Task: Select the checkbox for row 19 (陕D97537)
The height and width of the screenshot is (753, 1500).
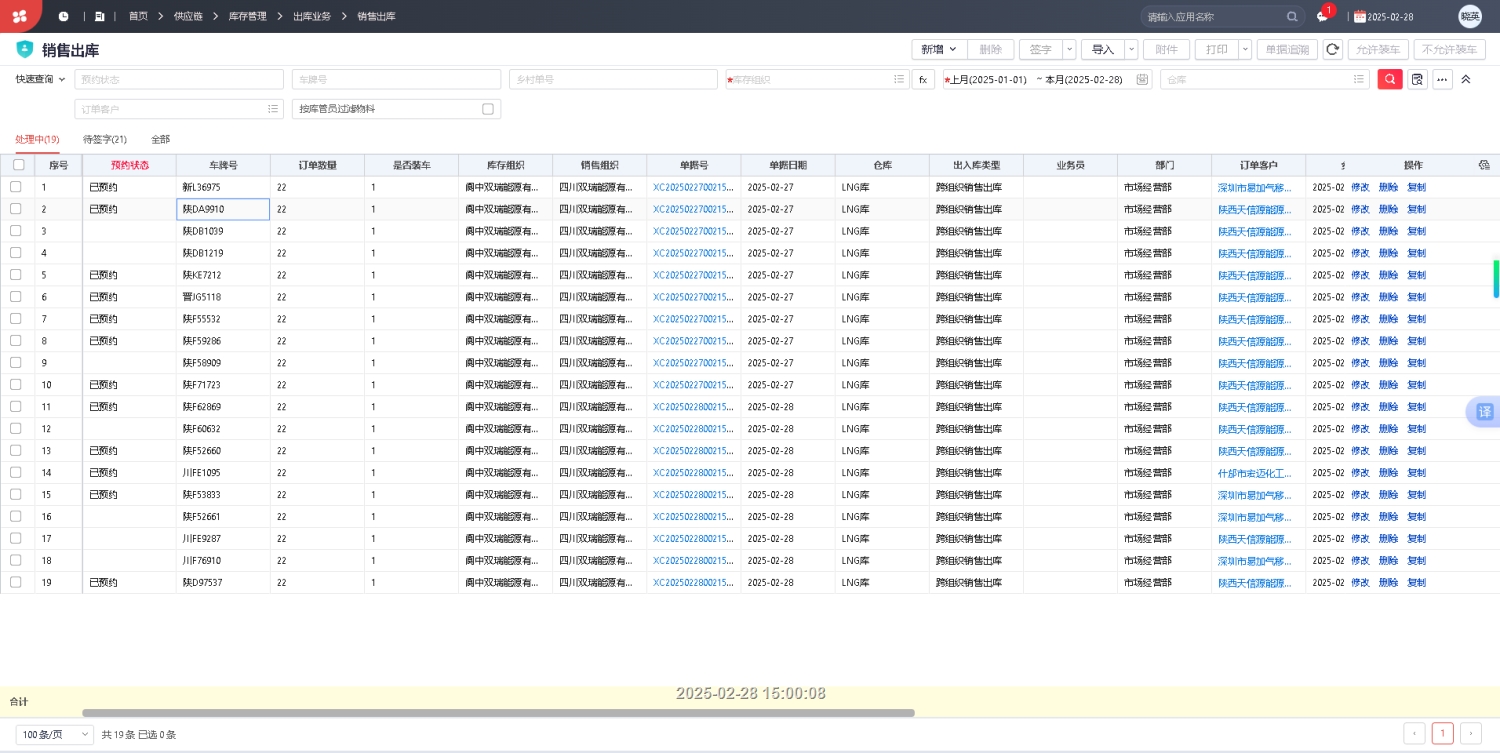Action: click(x=15, y=582)
